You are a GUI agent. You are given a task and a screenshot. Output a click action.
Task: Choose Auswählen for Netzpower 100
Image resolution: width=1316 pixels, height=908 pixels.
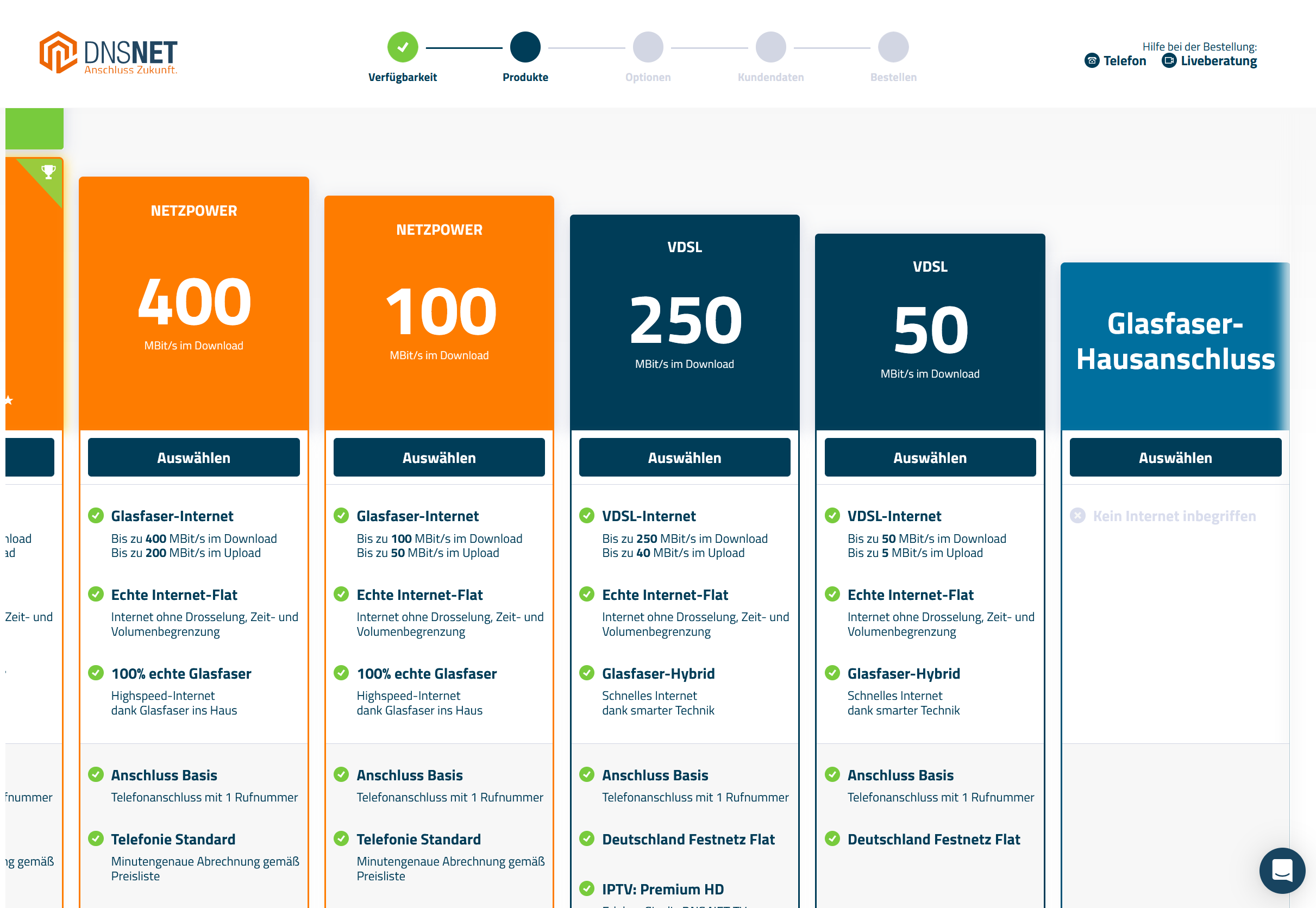click(x=439, y=458)
